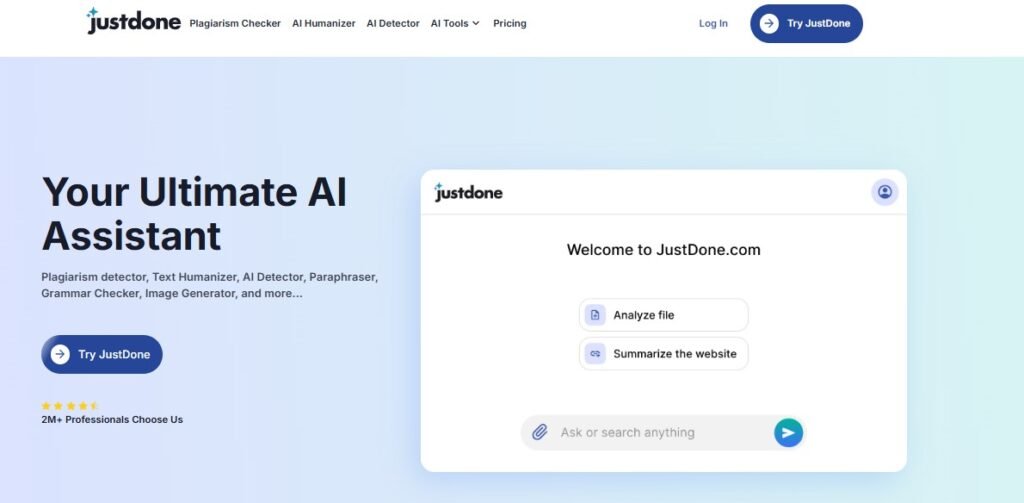Screen dimensions: 1024x503
Task: Click the user profile icon in chat card
Action: point(885,192)
